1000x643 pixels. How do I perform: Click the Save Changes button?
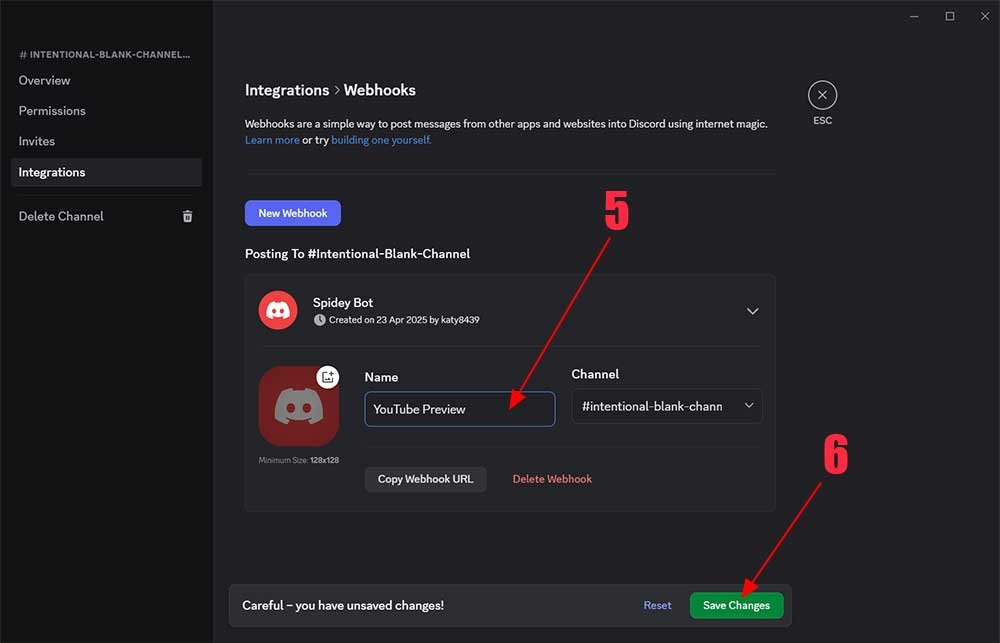(737, 605)
